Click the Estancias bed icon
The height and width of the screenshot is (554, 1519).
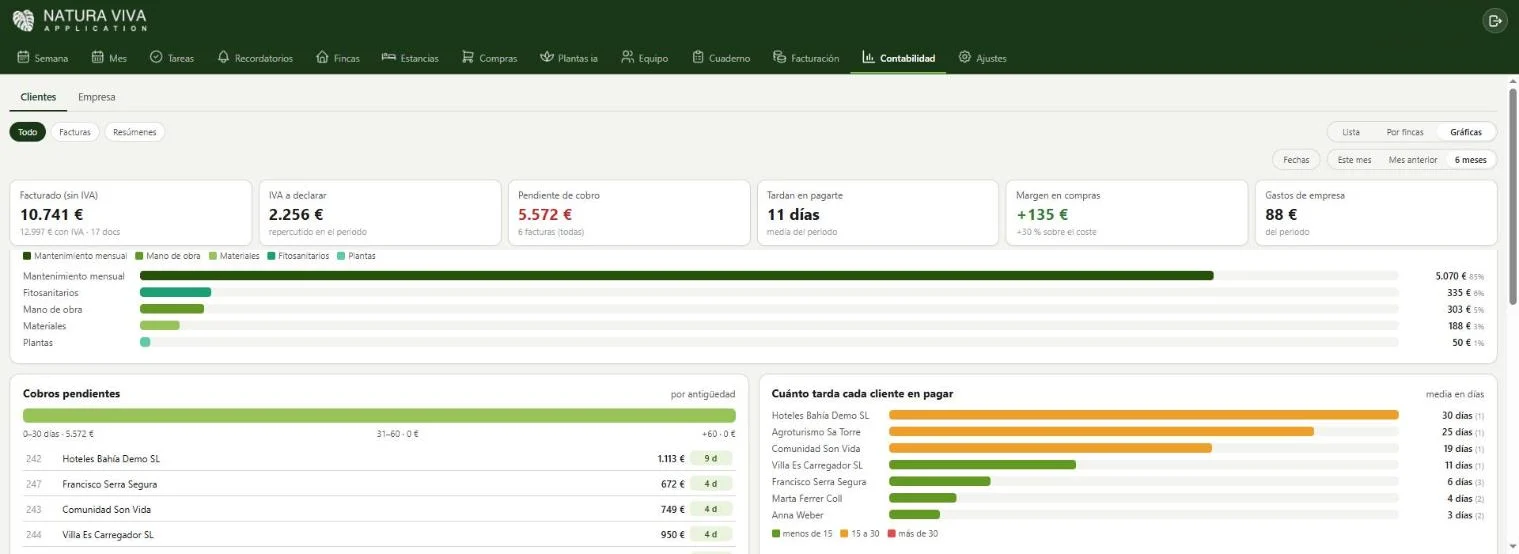point(388,57)
